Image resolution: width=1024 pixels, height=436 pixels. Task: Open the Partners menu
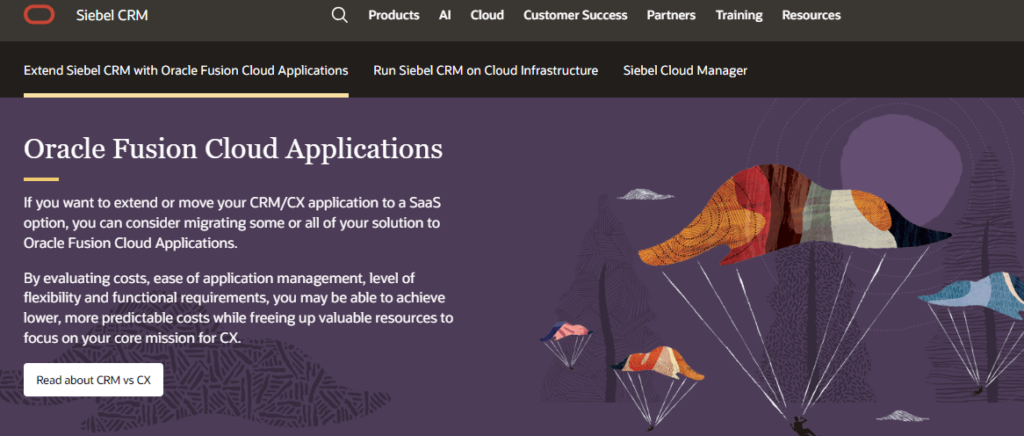pyautogui.click(x=671, y=15)
